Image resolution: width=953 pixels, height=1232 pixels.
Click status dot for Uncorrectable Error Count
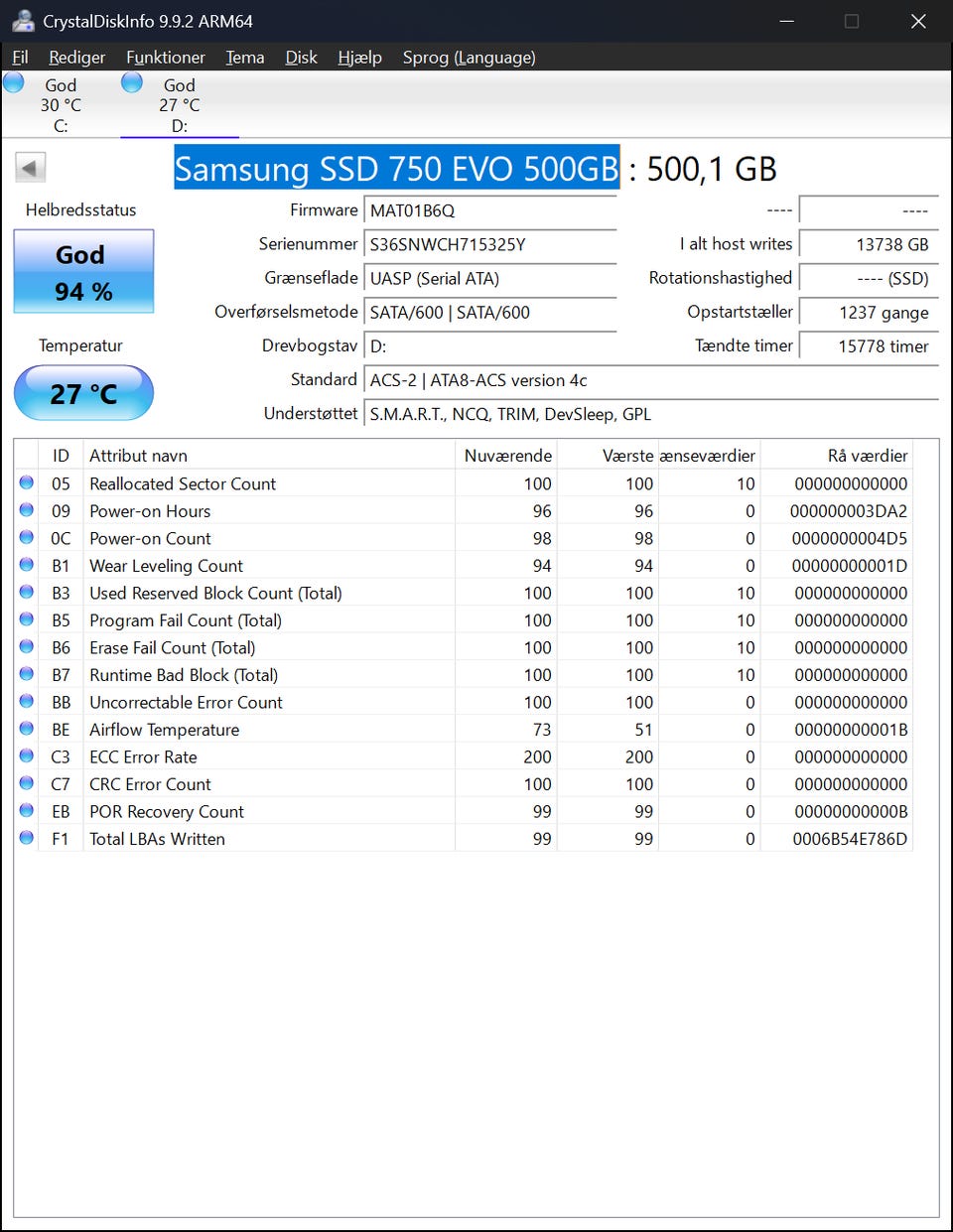tap(27, 701)
